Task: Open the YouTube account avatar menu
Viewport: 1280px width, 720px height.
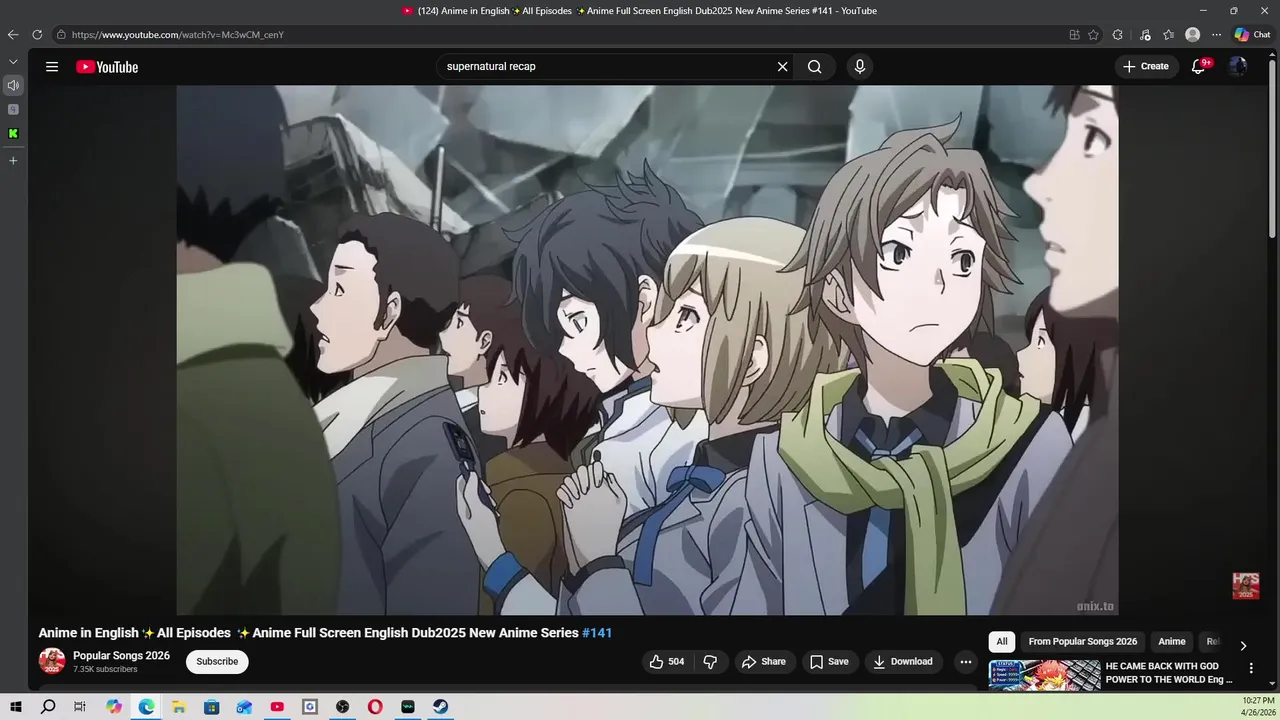Action: click(x=1238, y=67)
